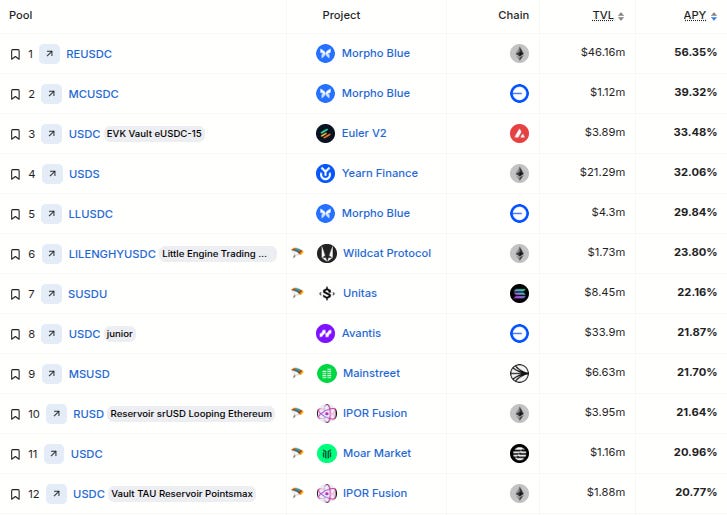Bookmark the LLUSDC pool row
The height and width of the screenshot is (515, 727).
click(15, 214)
